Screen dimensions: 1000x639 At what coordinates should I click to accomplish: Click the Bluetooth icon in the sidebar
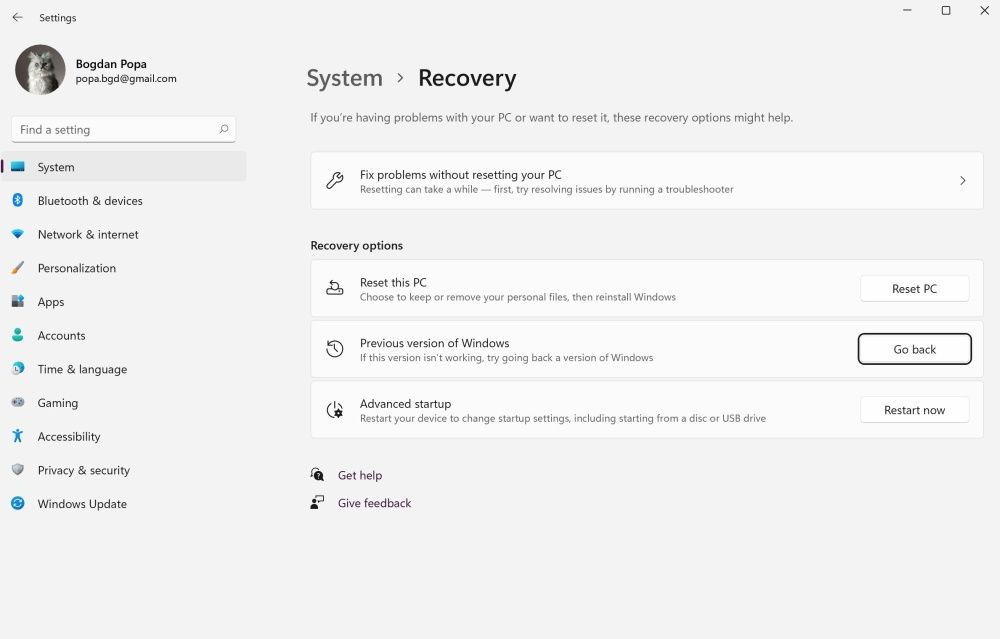tap(18, 200)
